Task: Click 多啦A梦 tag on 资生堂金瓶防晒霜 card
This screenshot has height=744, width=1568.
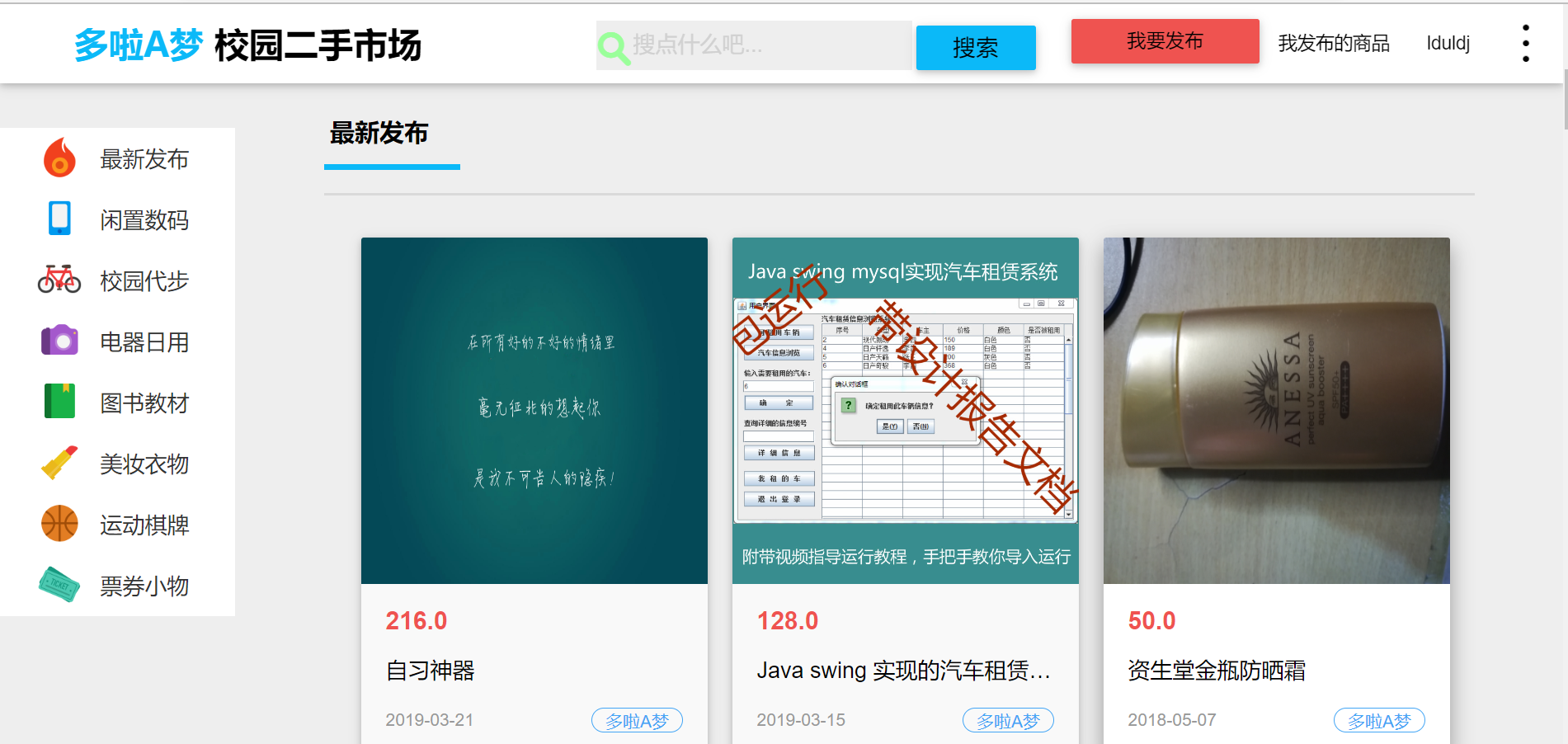Action: [1379, 720]
